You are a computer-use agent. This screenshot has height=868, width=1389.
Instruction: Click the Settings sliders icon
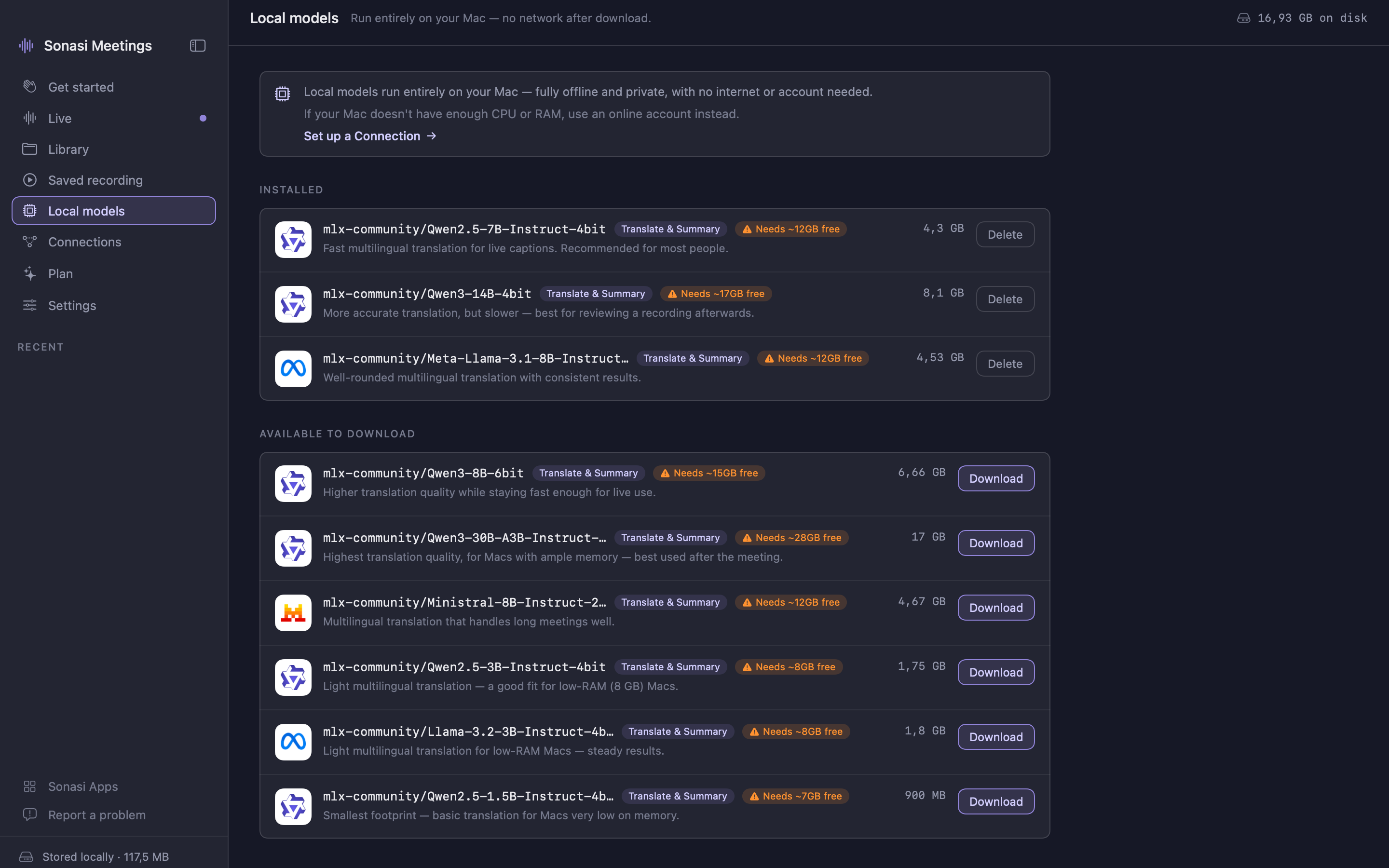[x=30, y=305]
